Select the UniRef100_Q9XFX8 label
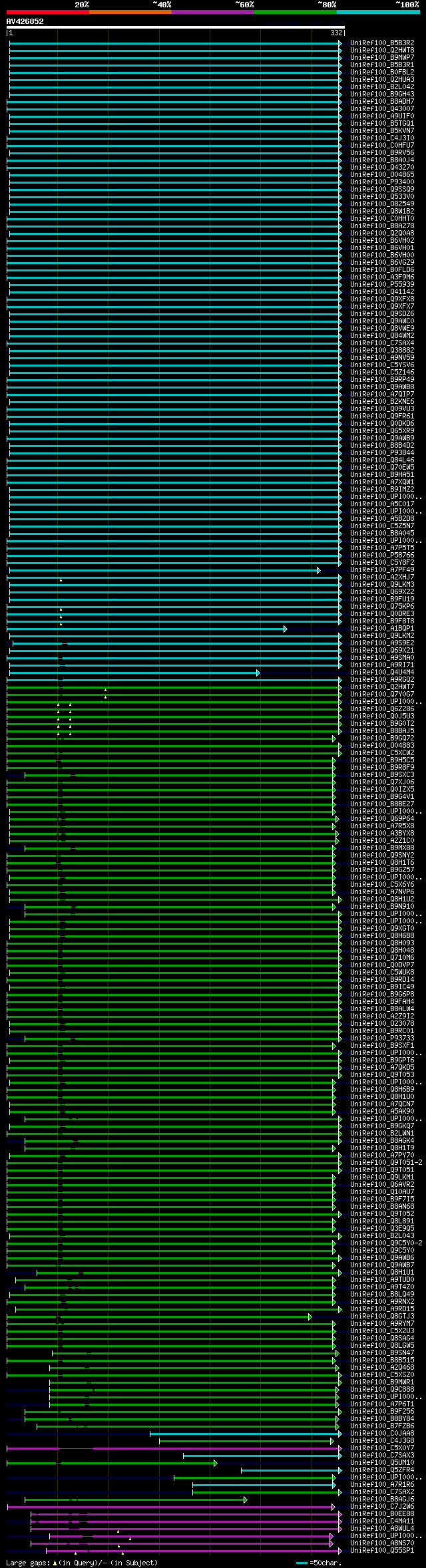 [x=382, y=299]
